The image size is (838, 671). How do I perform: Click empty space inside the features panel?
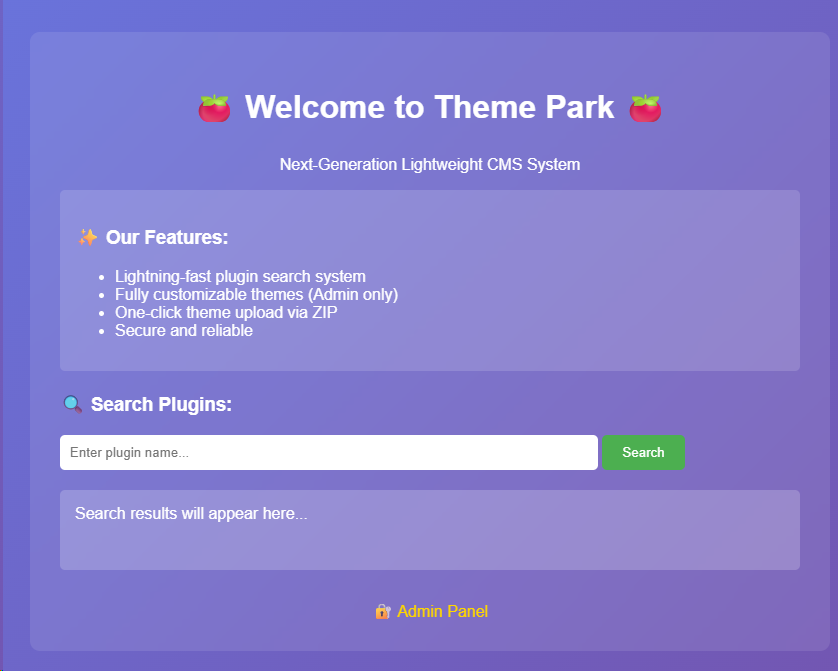pos(600,300)
